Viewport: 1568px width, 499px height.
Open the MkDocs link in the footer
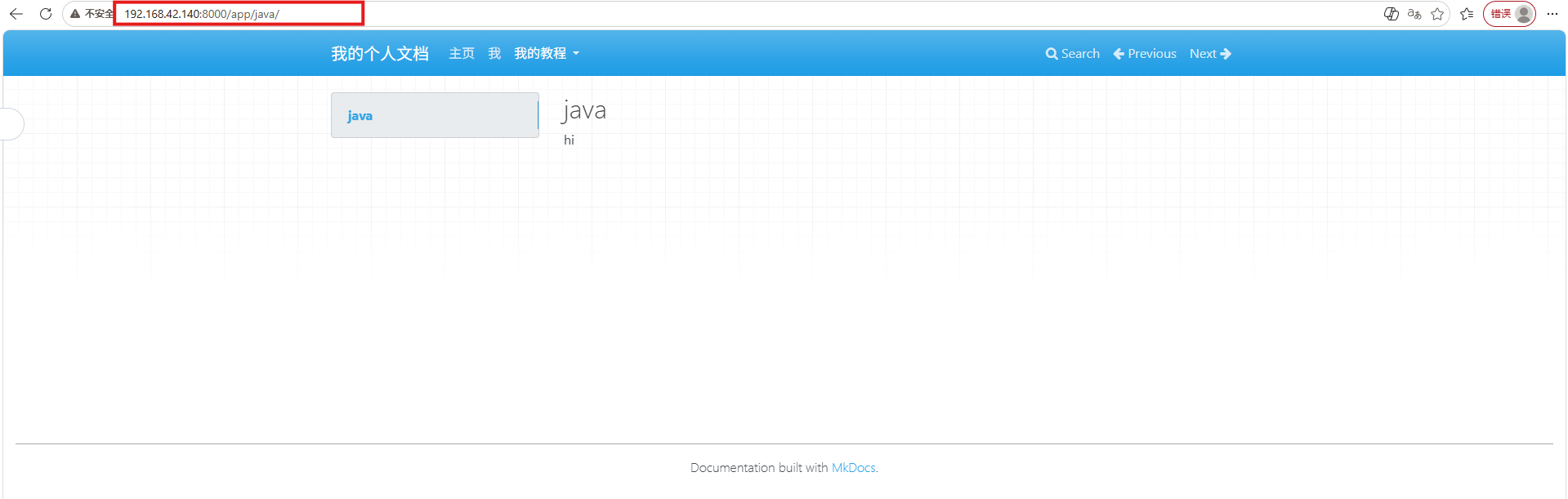(853, 468)
